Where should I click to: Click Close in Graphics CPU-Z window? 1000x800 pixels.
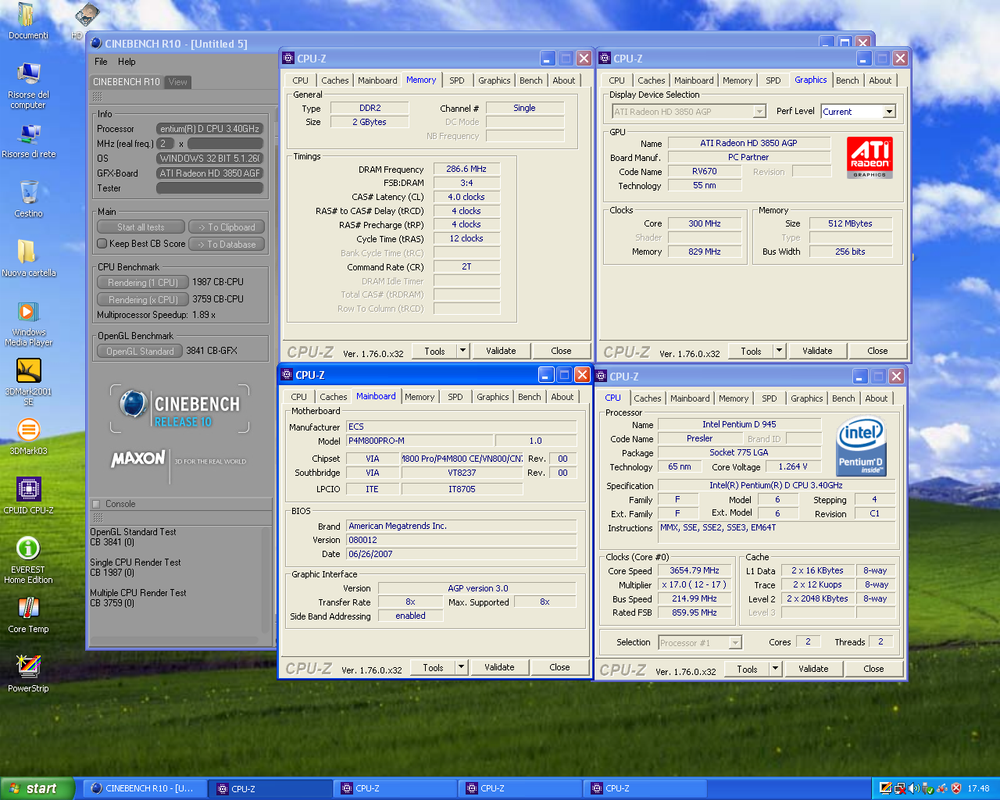(877, 350)
